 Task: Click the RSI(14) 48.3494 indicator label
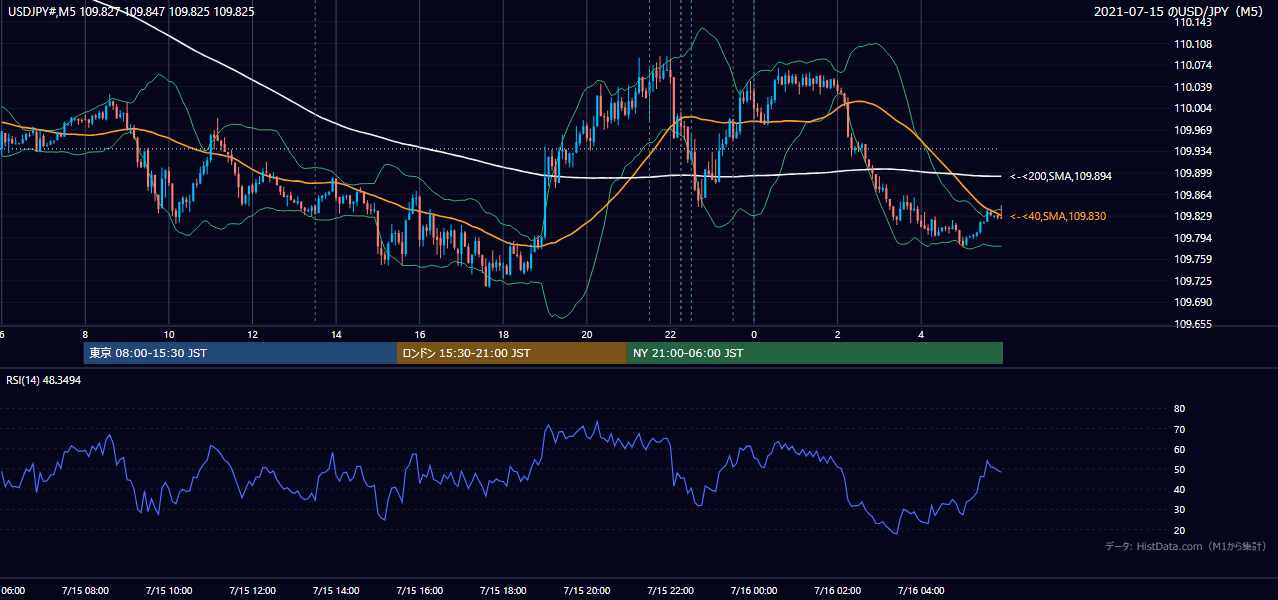(45, 380)
